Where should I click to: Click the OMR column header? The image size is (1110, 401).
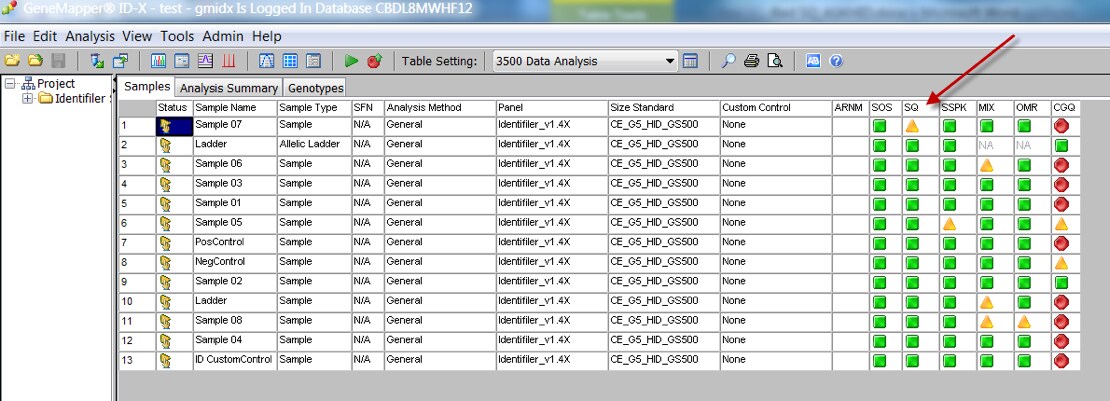[1031, 108]
